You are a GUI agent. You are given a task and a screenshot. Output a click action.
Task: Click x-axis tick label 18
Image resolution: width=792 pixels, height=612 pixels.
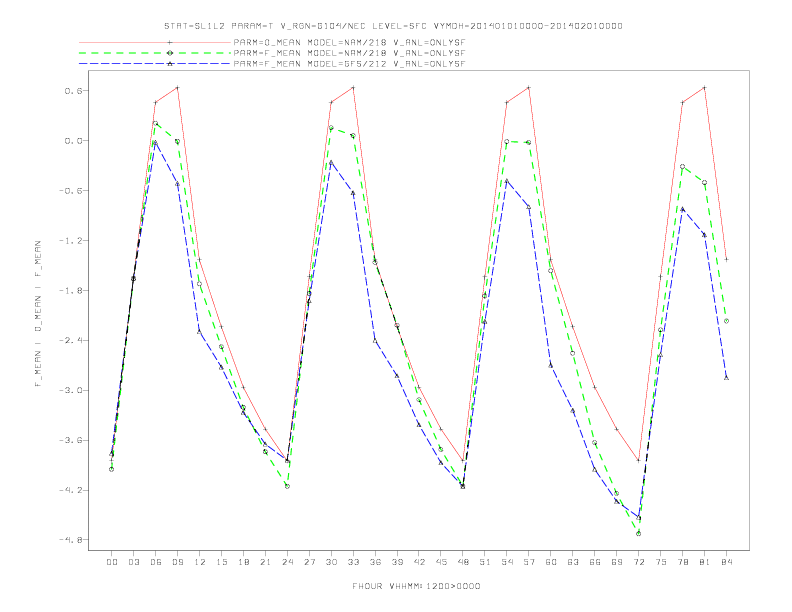pyautogui.click(x=243, y=562)
